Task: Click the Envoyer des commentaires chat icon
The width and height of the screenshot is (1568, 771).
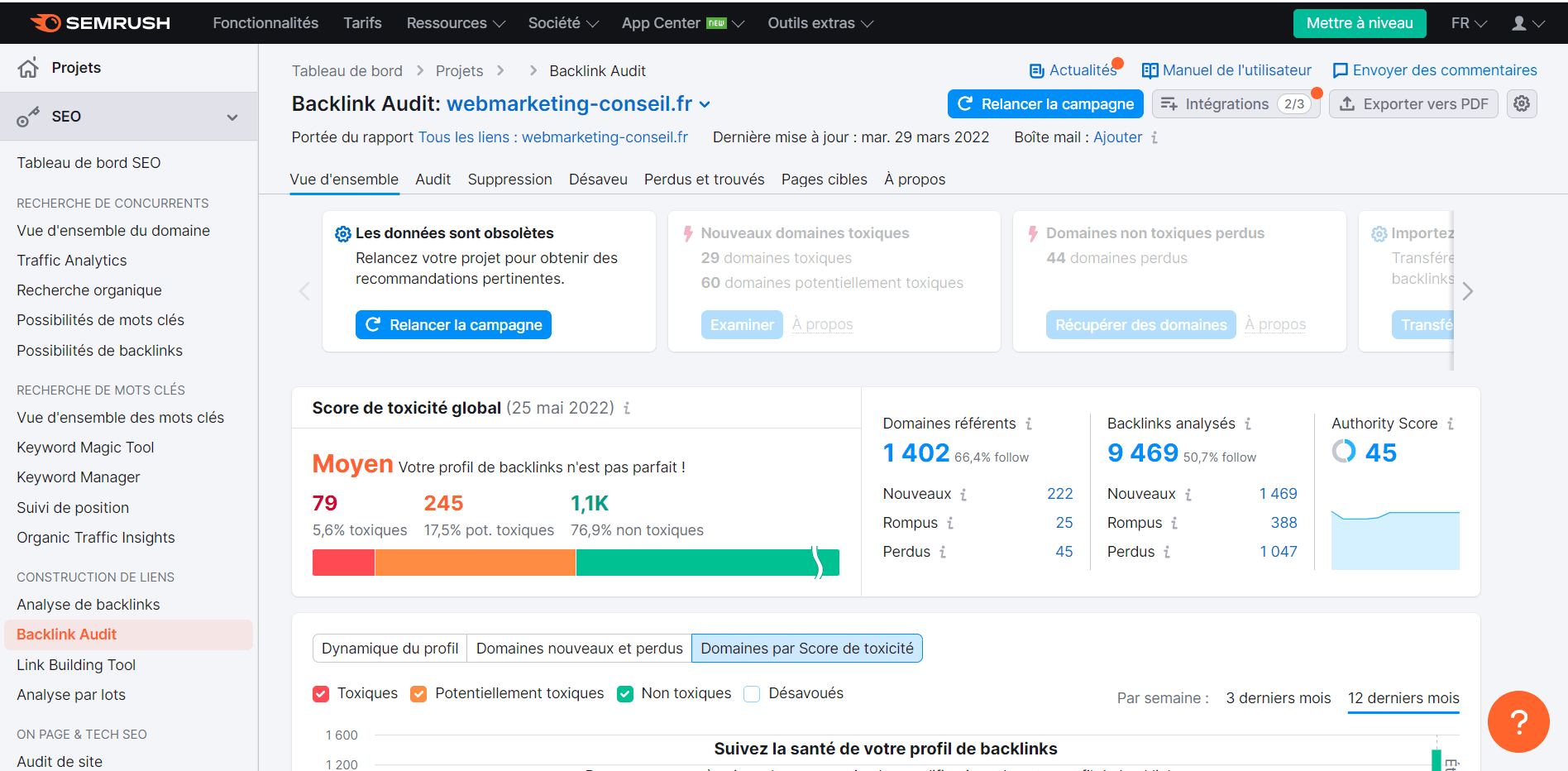Action: (x=1341, y=71)
